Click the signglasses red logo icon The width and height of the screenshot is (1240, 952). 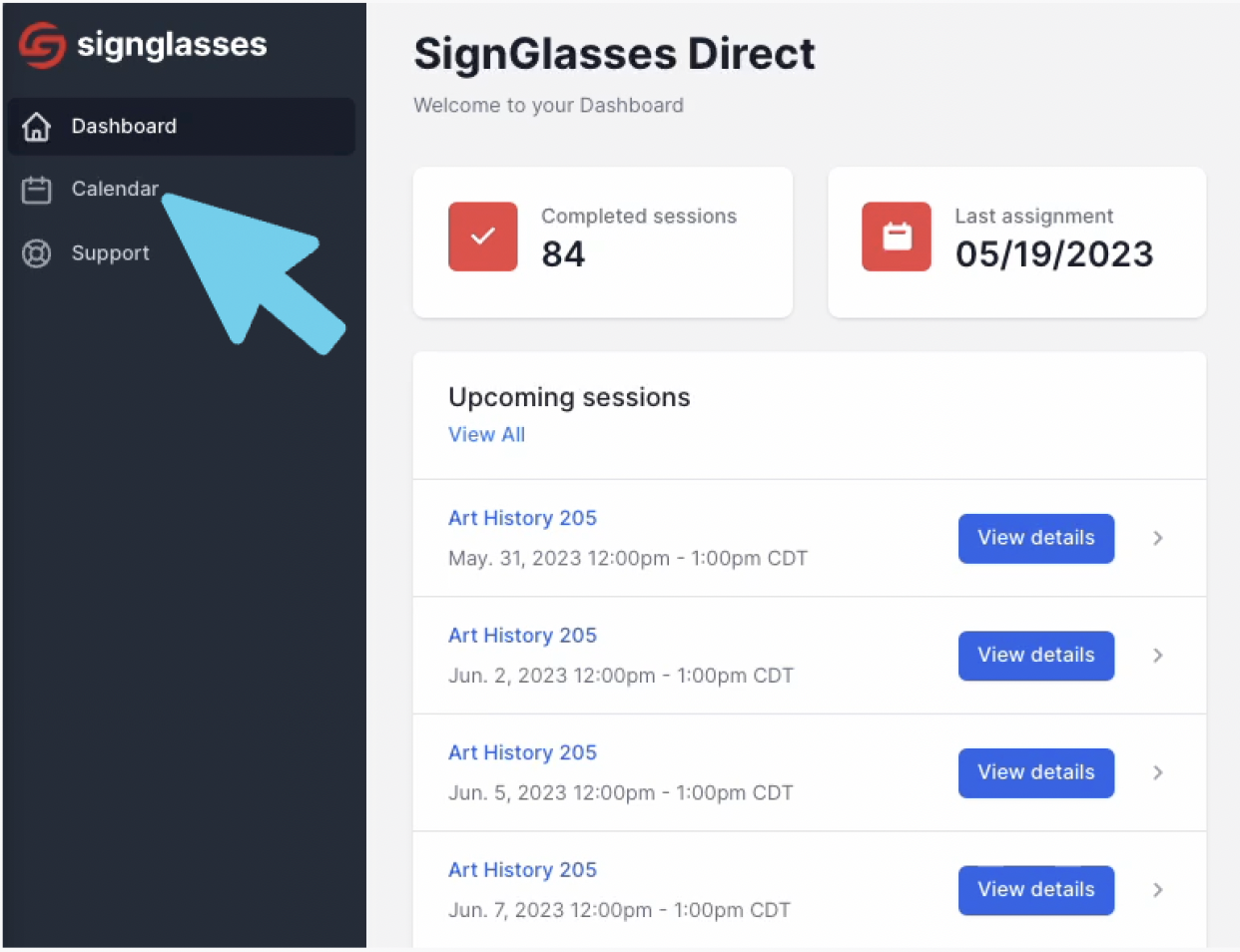(42, 45)
